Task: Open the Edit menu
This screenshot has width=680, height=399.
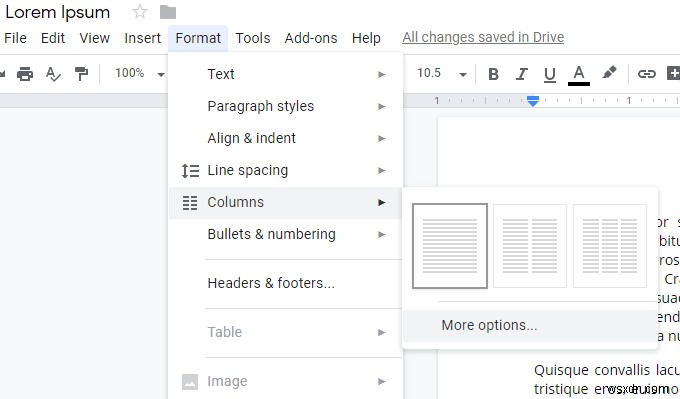Action: point(53,38)
